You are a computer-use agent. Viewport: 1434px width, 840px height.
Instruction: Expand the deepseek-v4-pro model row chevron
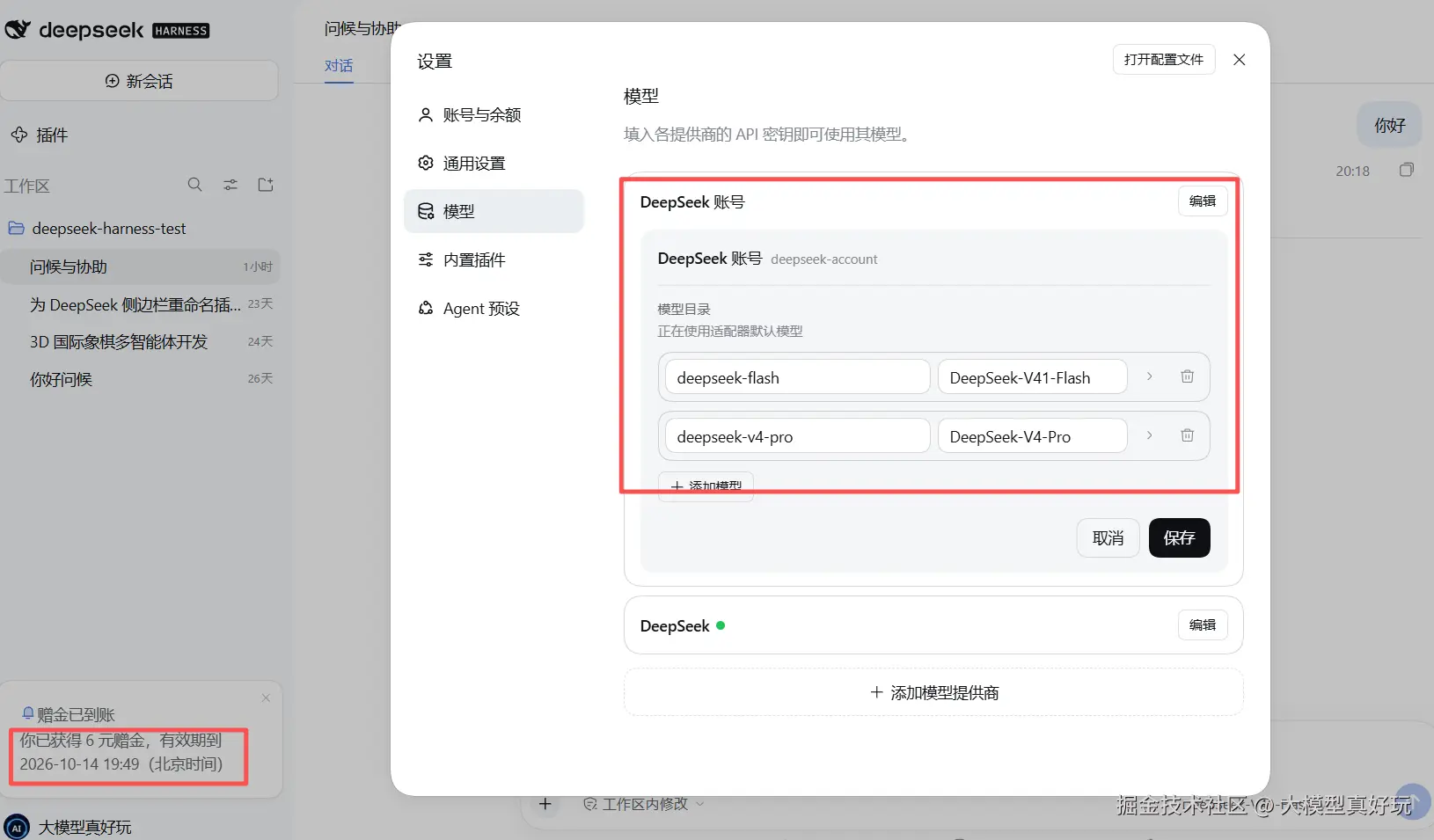tap(1149, 435)
